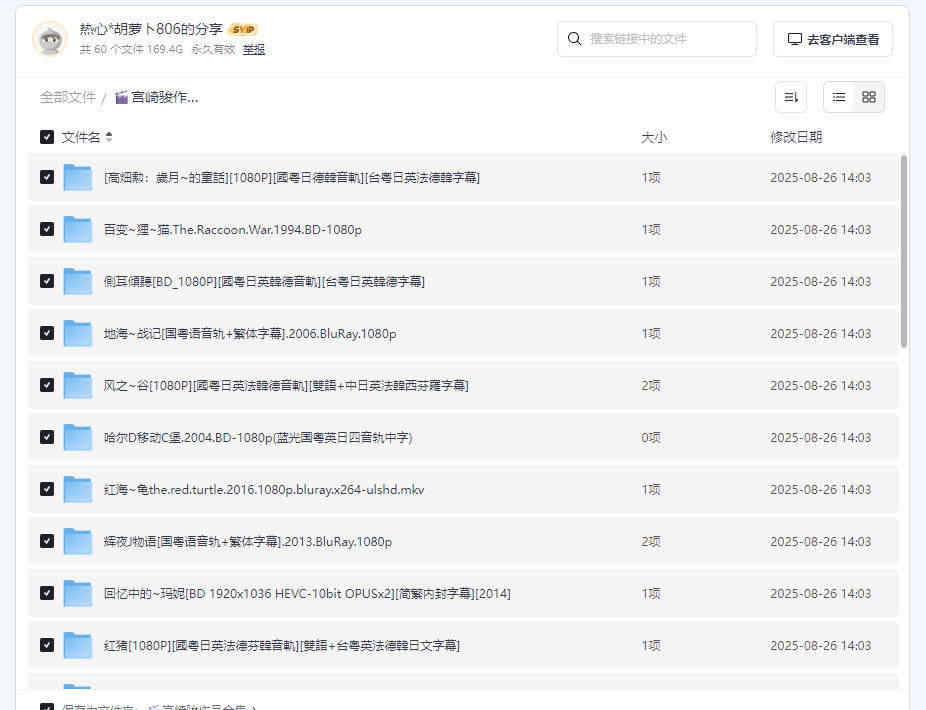Toggle the select-all checkbox beside 文件名
The width and height of the screenshot is (926, 710).
(x=47, y=137)
